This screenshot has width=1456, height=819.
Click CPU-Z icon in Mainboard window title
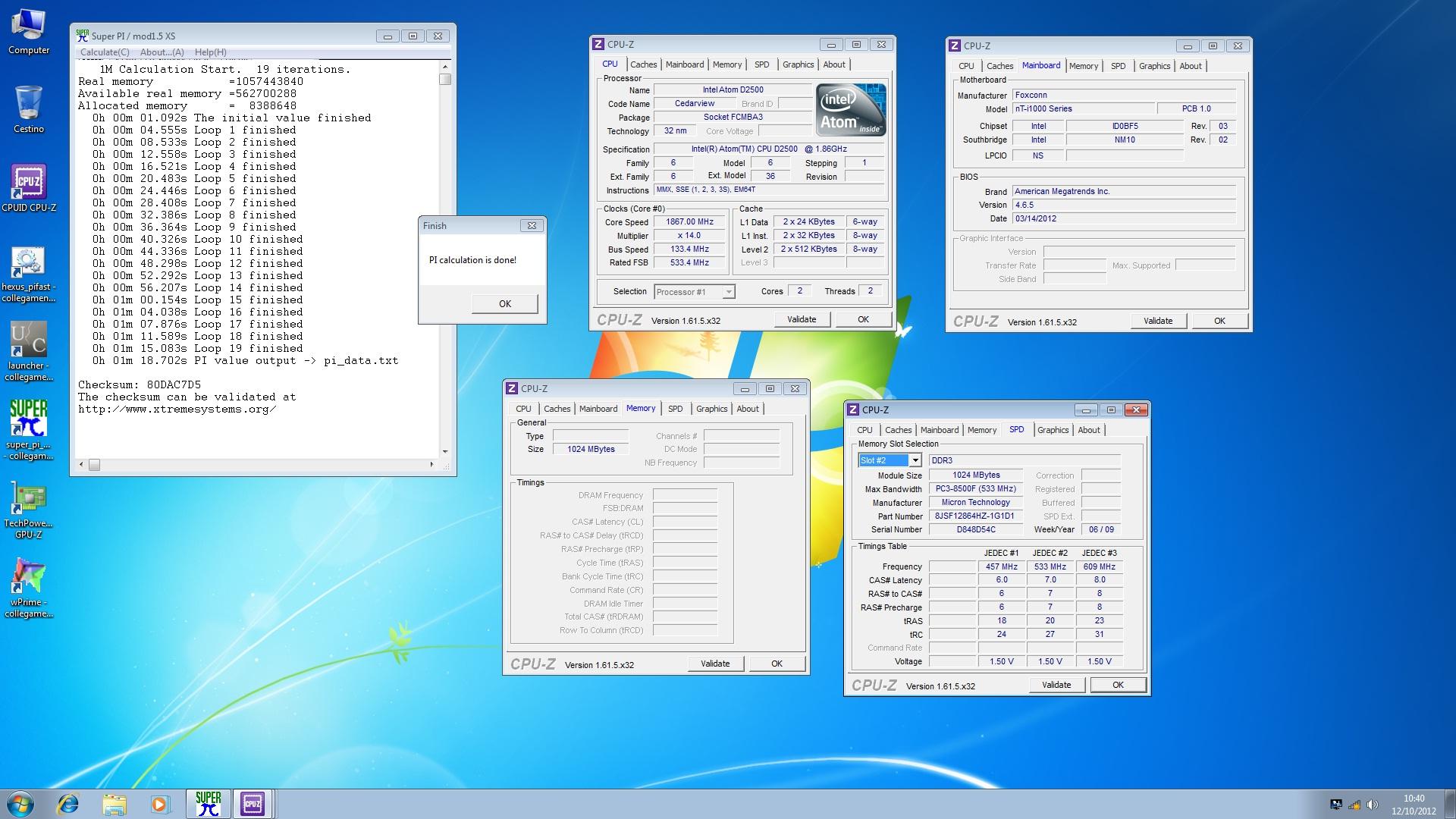click(x=955, y=45)
